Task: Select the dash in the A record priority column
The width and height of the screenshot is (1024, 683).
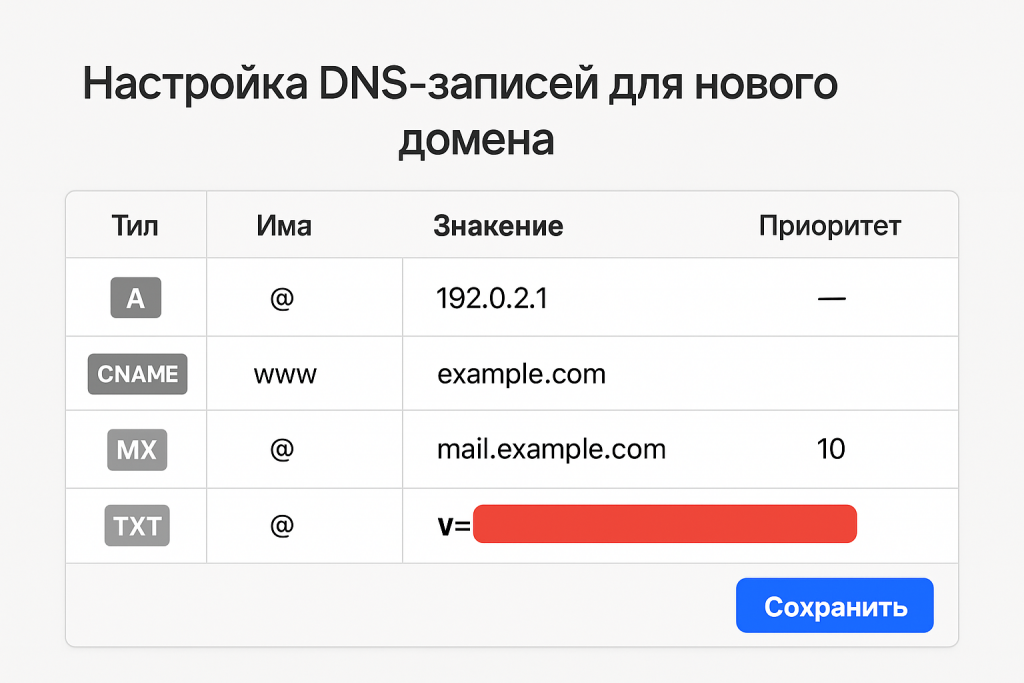Action: pos(833,297)
